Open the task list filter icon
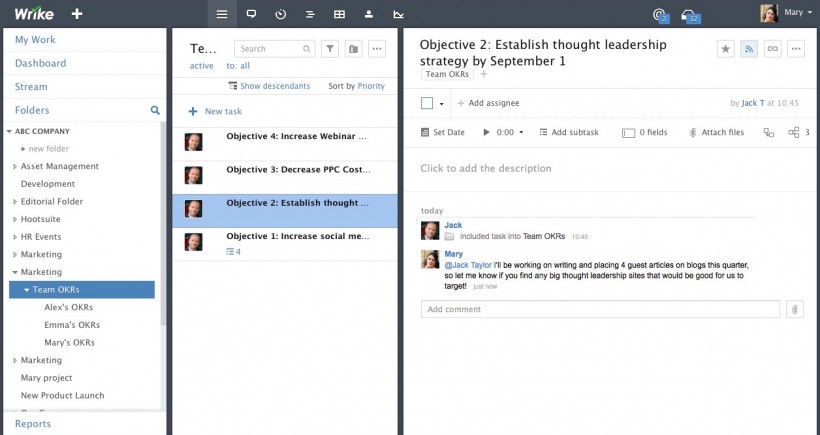The image size is (820, 435). [x=330, y=49]
